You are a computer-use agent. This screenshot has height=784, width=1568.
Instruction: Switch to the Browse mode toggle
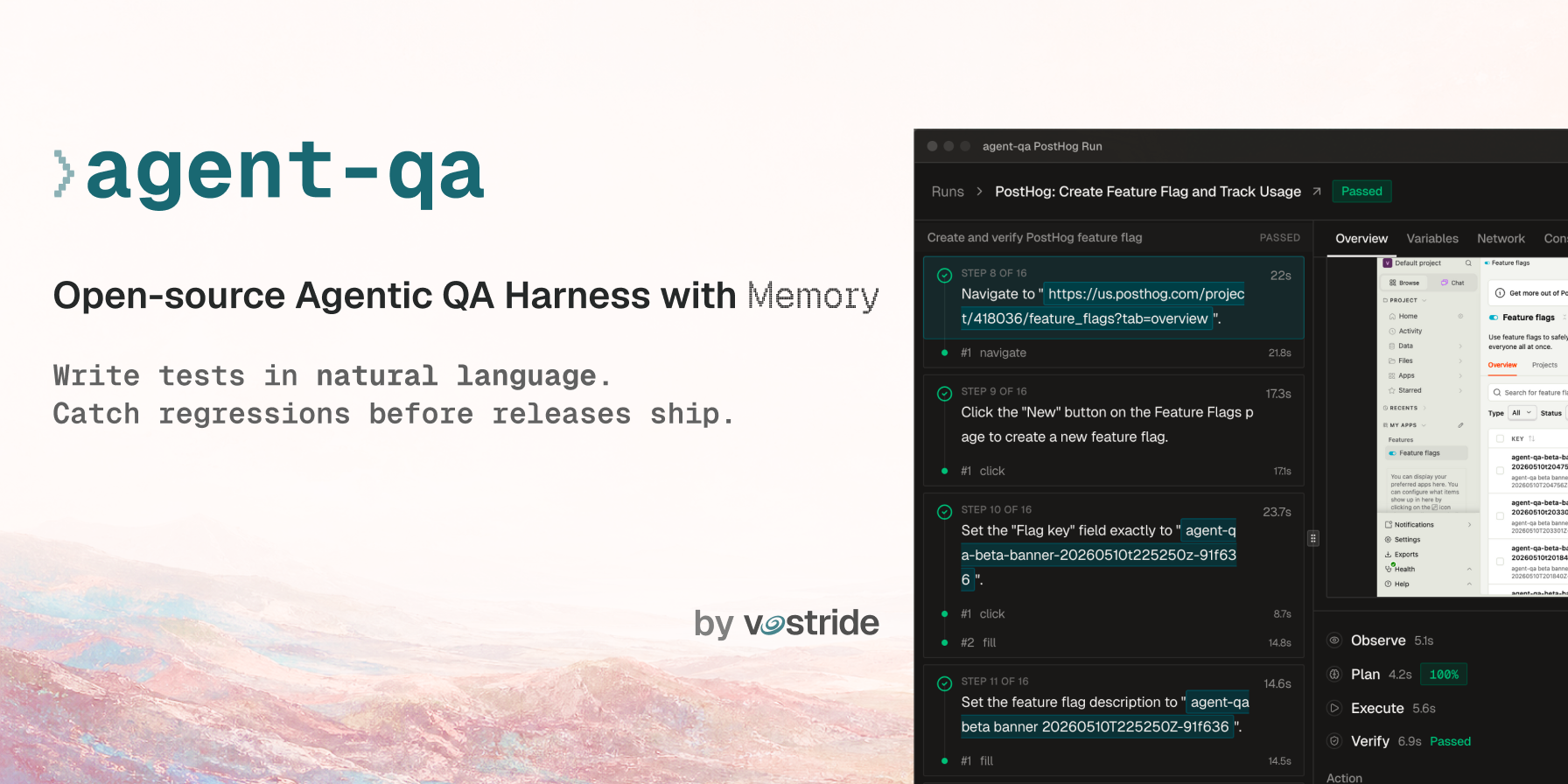tap(1404, 283)
